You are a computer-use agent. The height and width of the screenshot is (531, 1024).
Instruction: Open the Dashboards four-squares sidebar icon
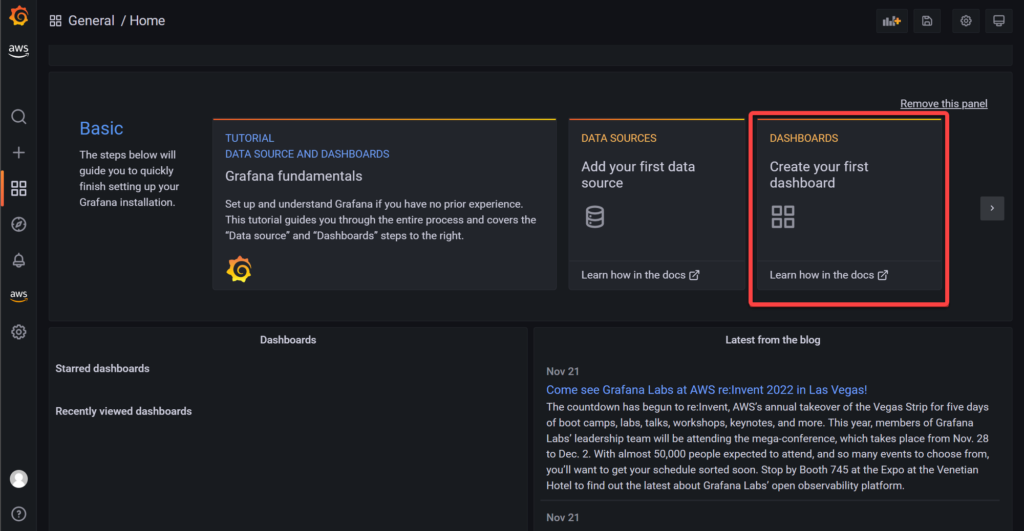coord(19,189)
